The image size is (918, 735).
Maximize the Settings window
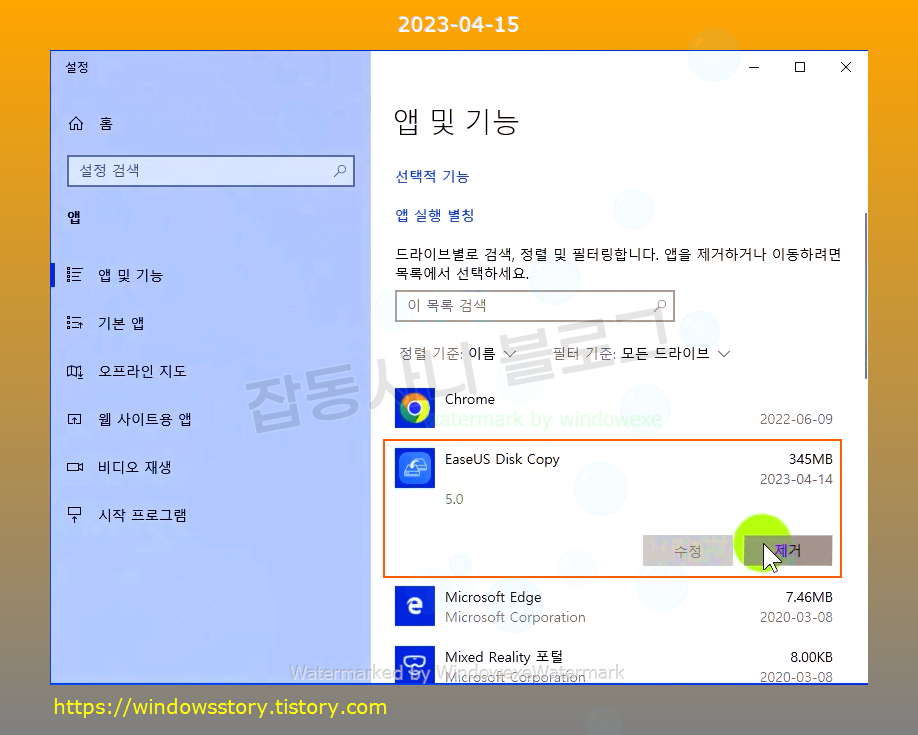point(800,67)
